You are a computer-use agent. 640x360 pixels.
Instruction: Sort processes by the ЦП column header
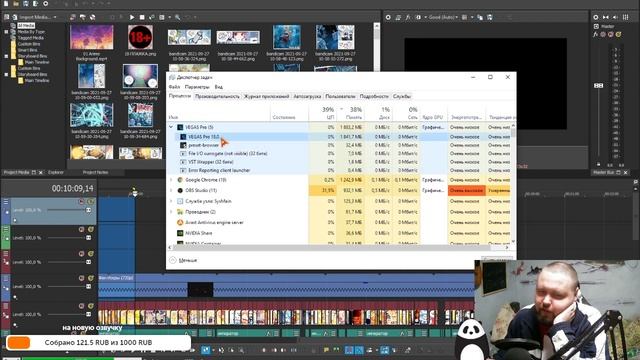(x=323, y=113)
